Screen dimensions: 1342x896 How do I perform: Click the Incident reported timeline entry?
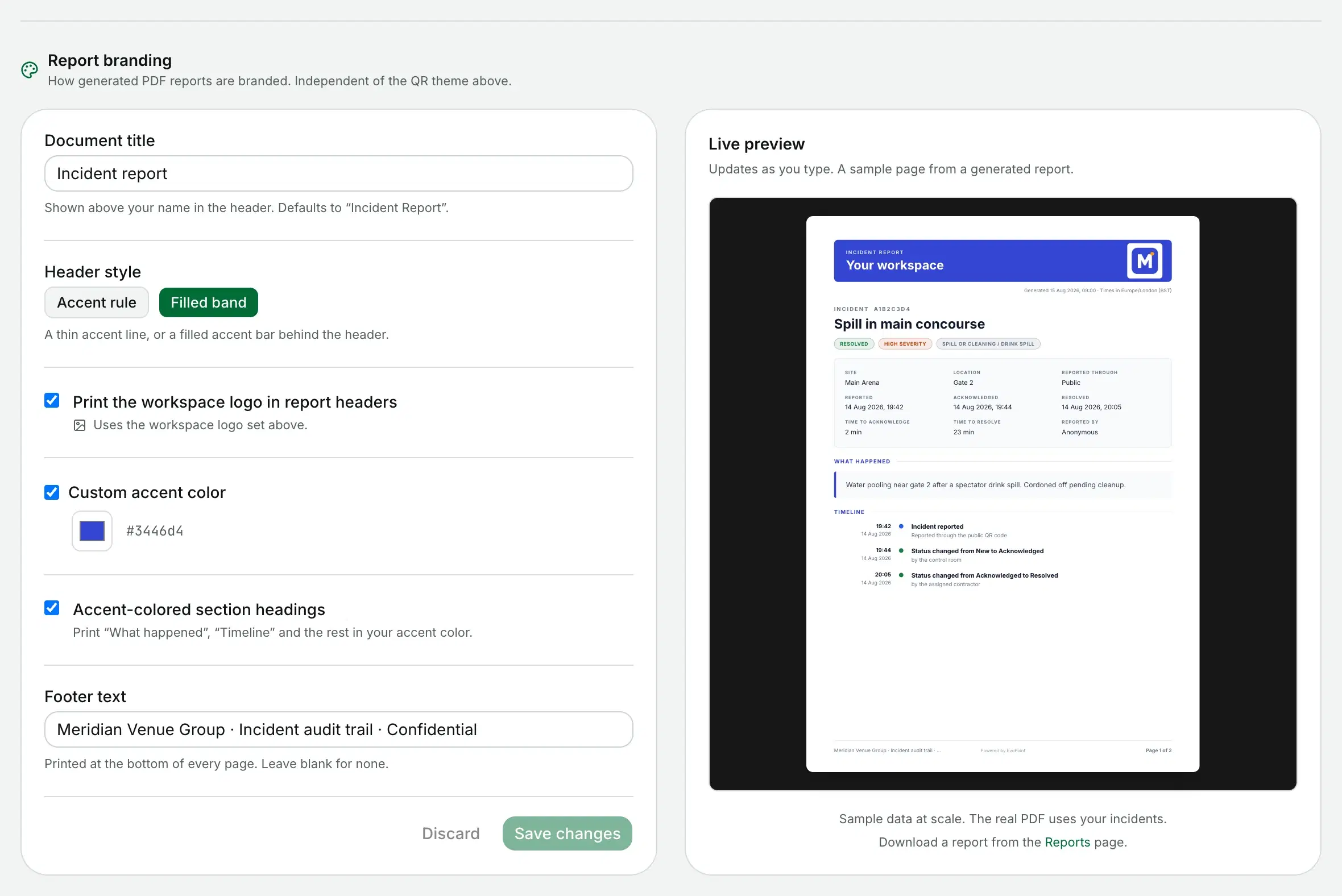(937, 526)
